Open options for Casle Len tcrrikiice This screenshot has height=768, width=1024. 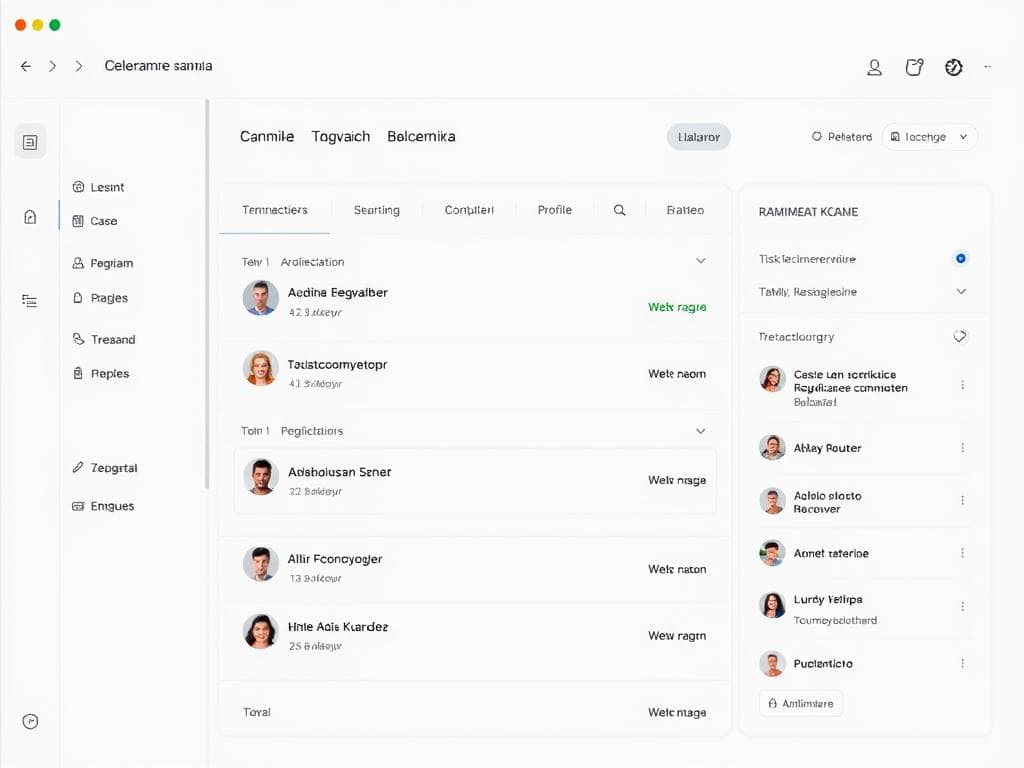coord(963,385)
